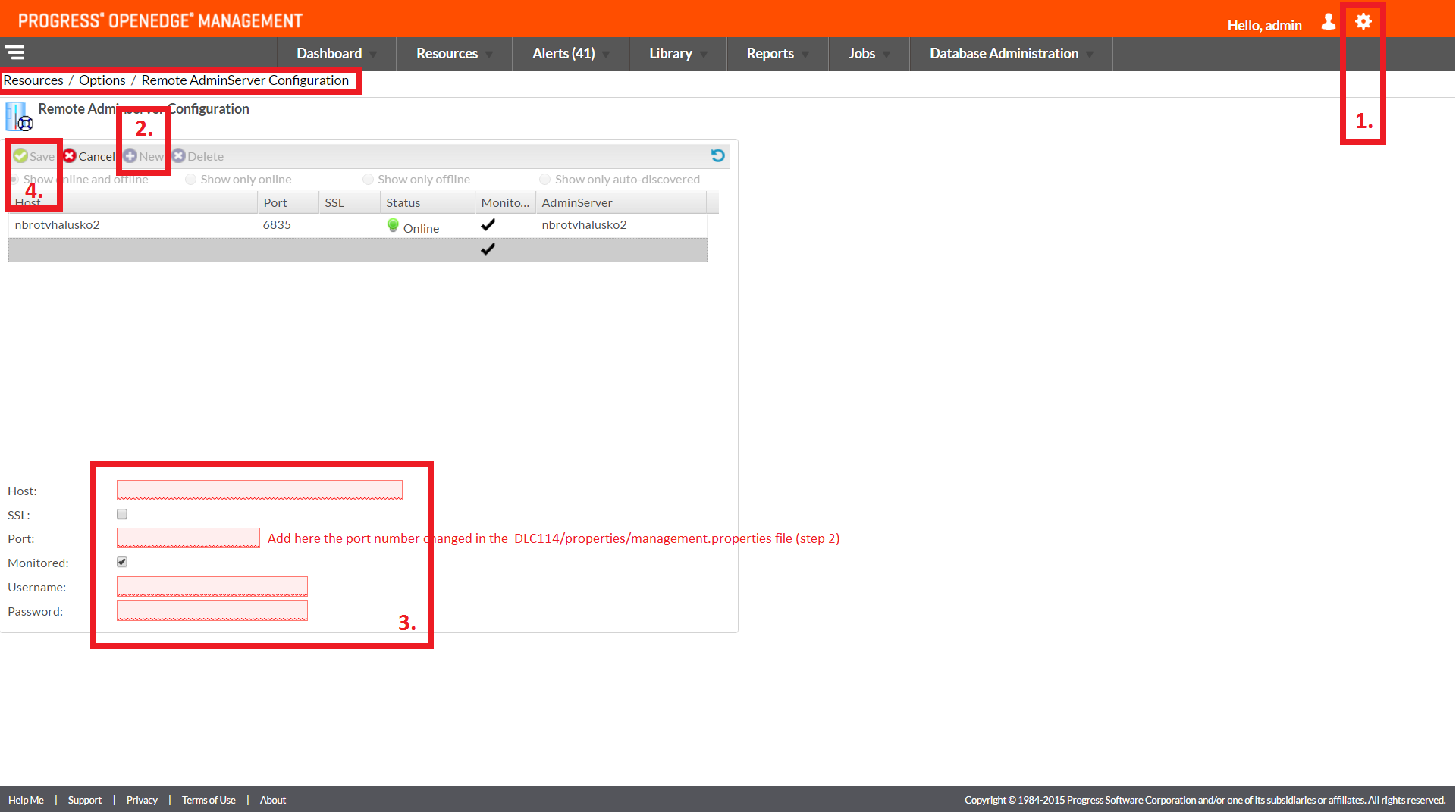This screenshot has height=812, width=1456.
Task: Sort by the SSL column header
Action: [x=349, y=202]
